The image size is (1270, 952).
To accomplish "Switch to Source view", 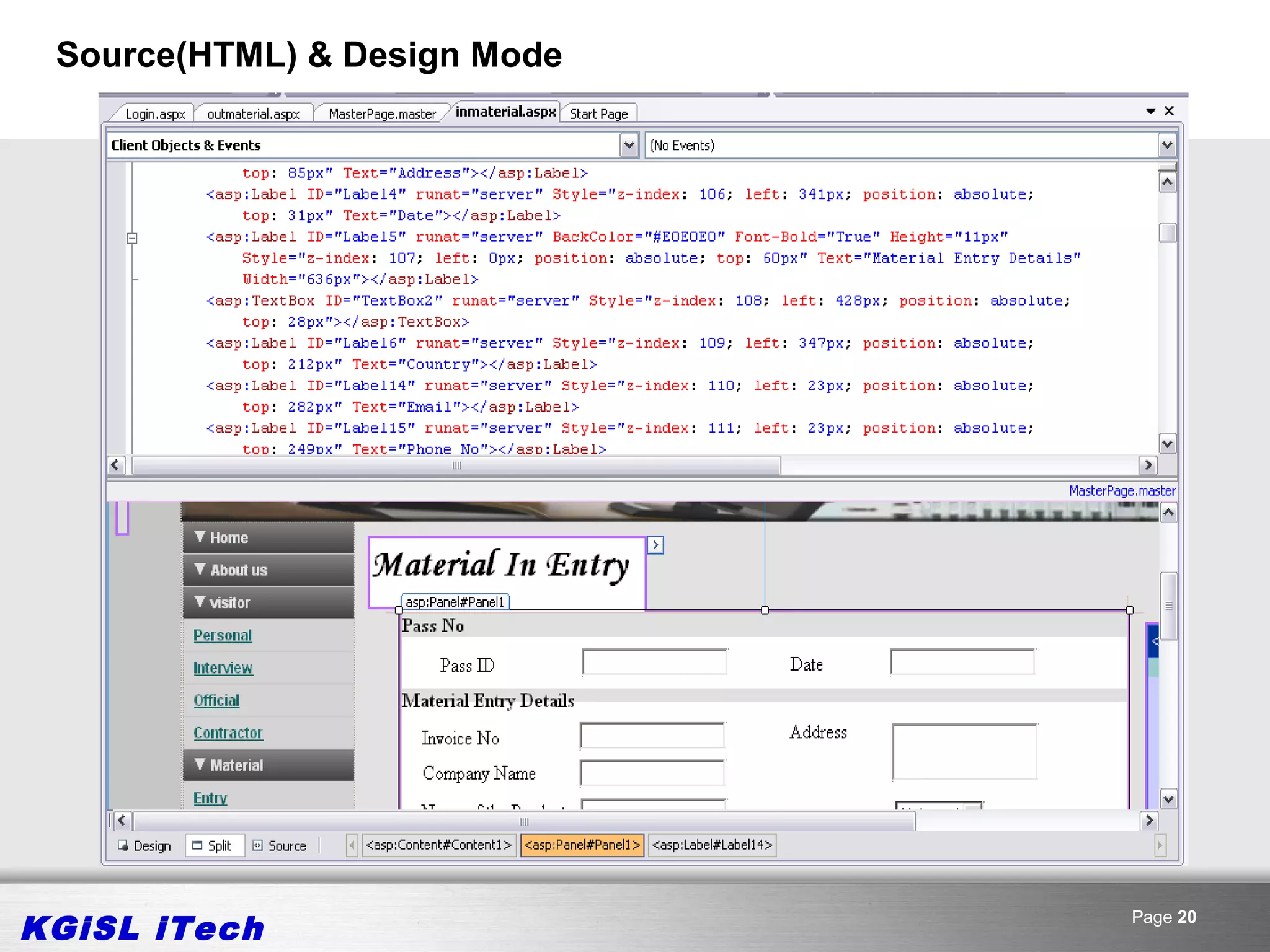I will coord(280,846).
